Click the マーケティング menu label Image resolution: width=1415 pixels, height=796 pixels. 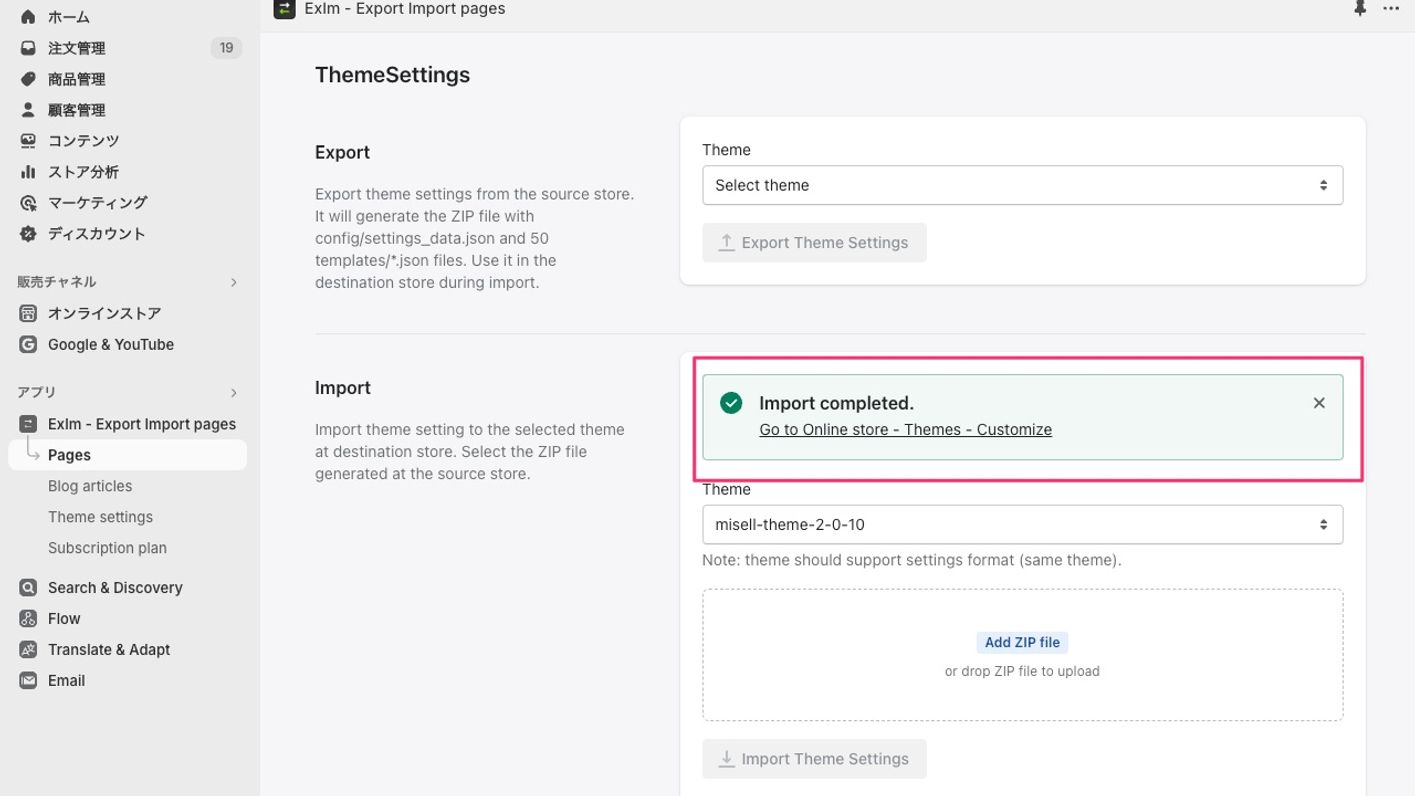coord(98,203)
